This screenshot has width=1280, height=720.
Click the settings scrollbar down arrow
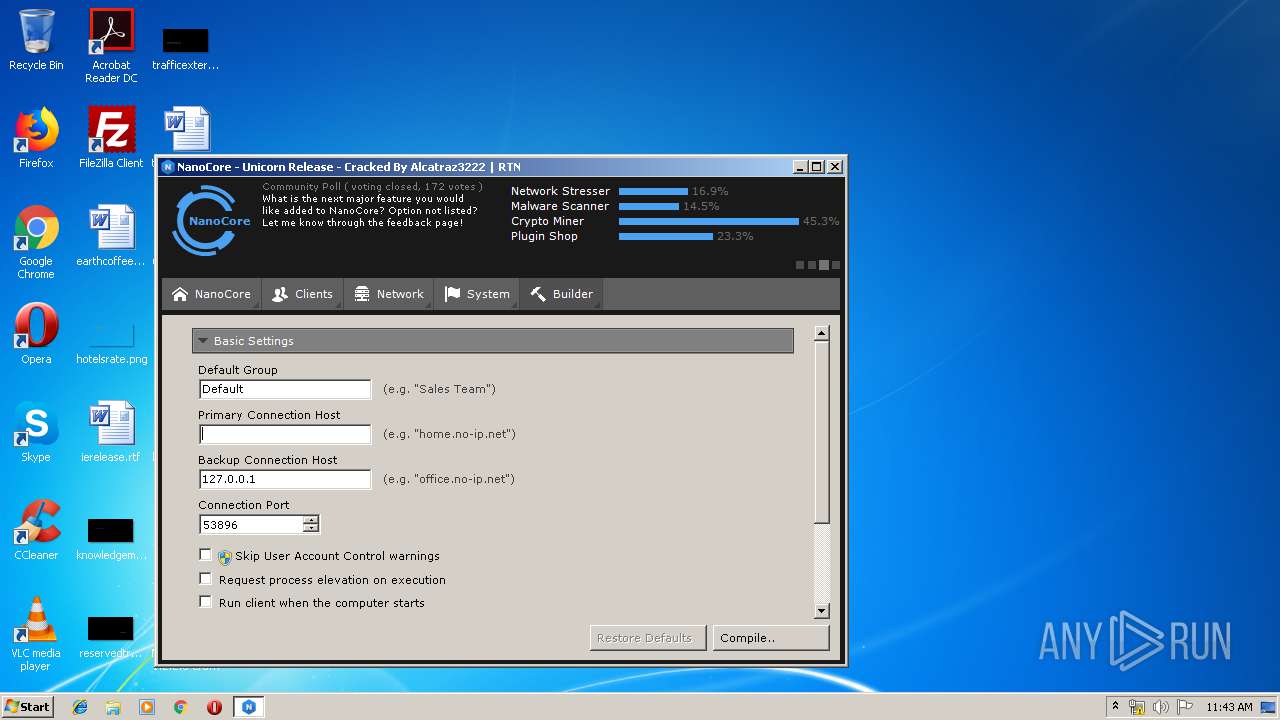pyautogui.click(x=822, y=611)
